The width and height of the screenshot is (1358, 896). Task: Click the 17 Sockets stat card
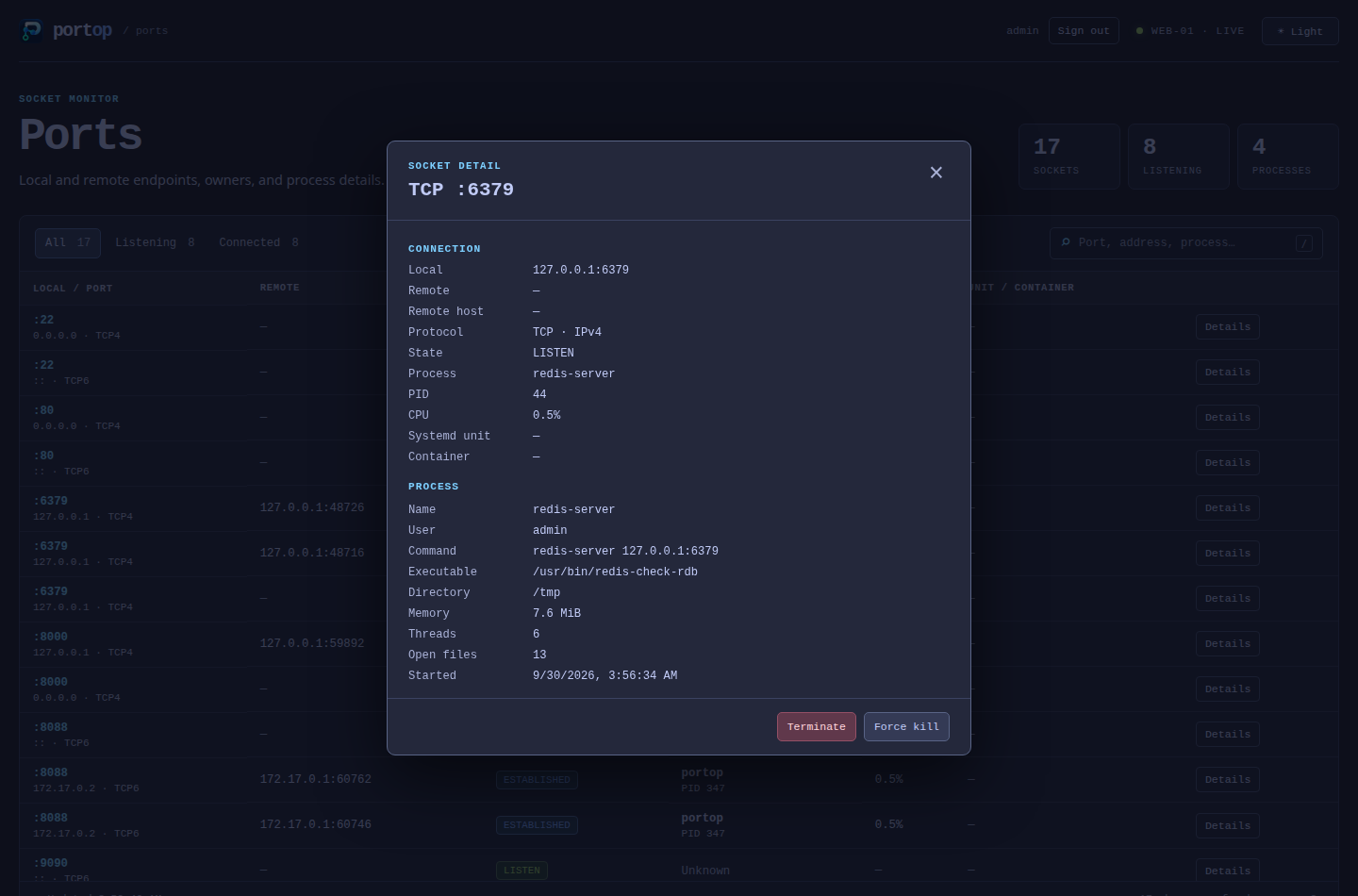click(1069, 157)
